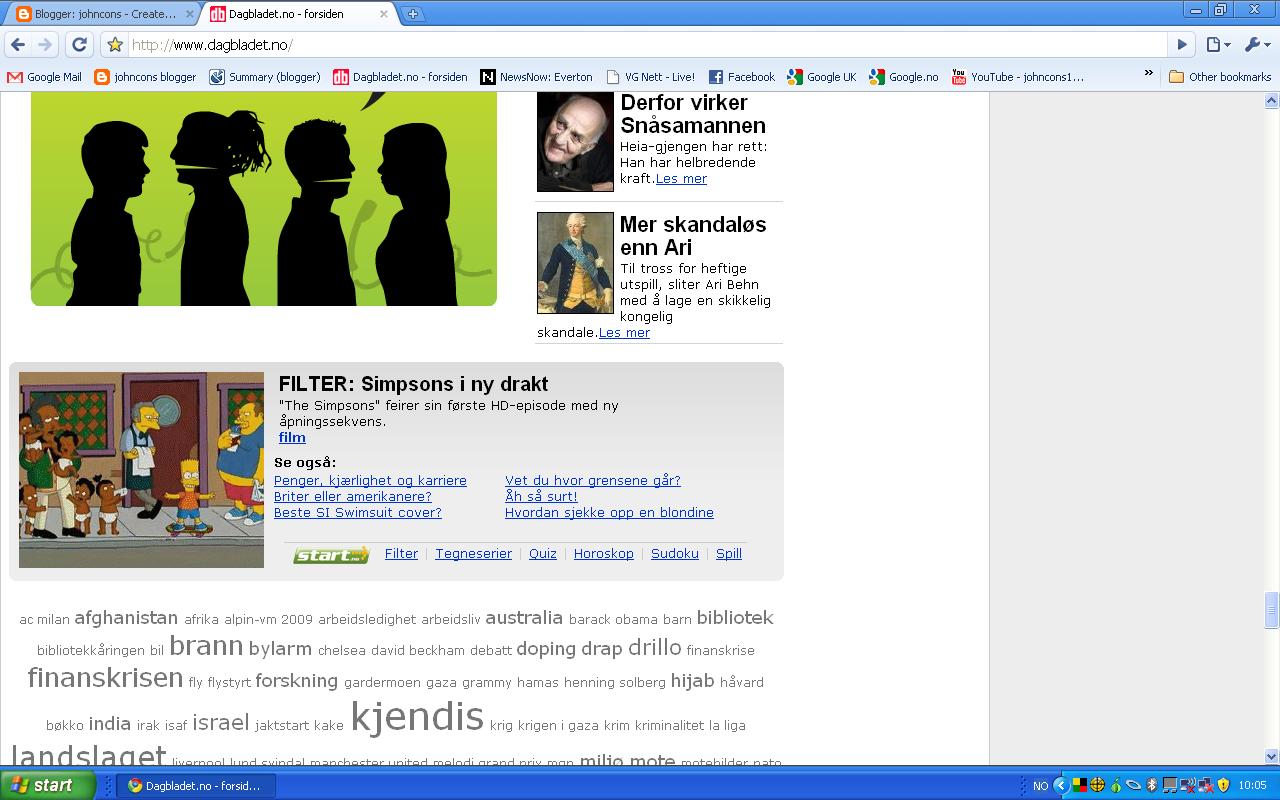The height and width of the screenshot is (800, 1280).
Task: Click the Snåsamannen portrait photo
Action: [575, 141]
